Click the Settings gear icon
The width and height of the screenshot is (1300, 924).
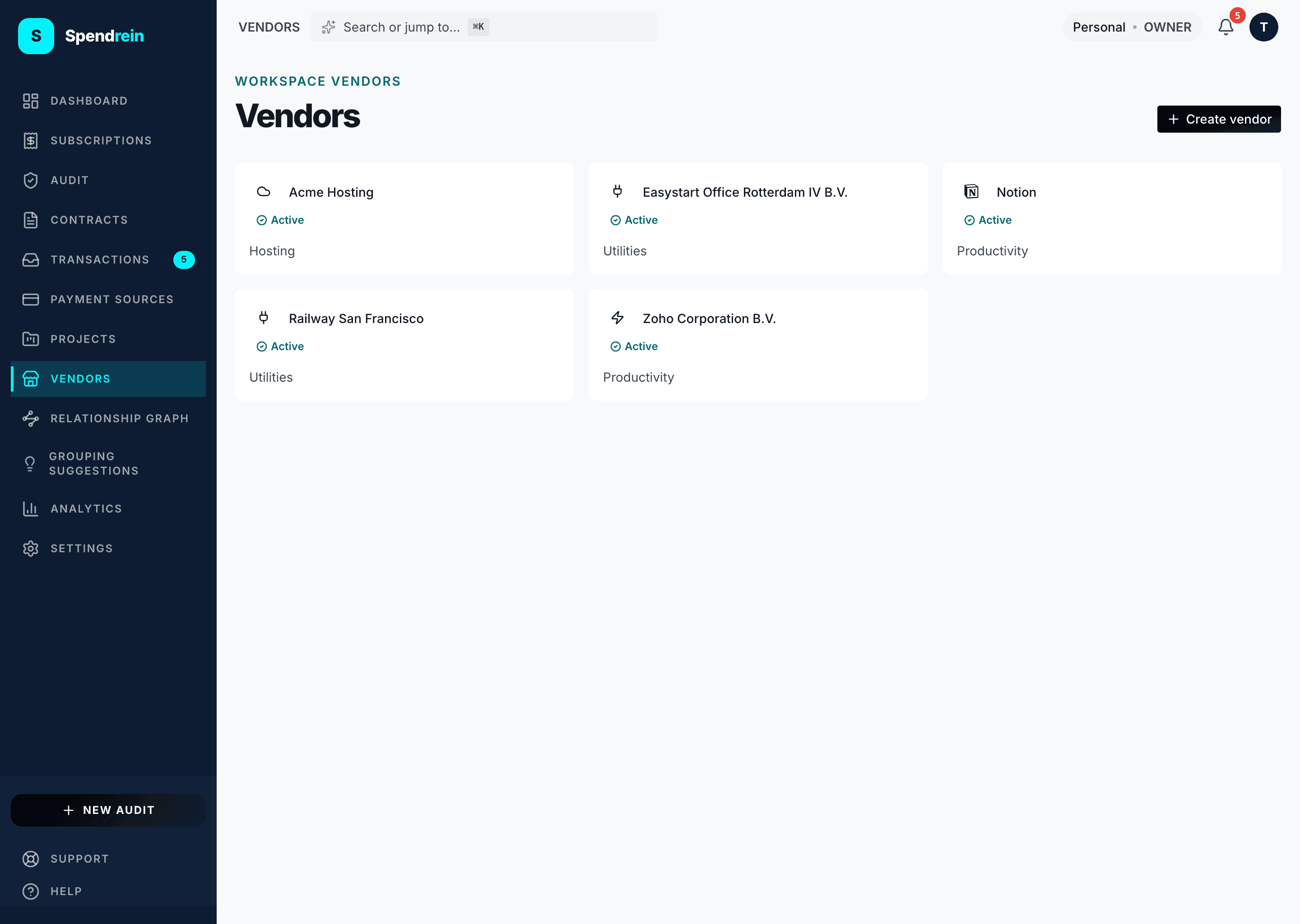click(31, 549)
